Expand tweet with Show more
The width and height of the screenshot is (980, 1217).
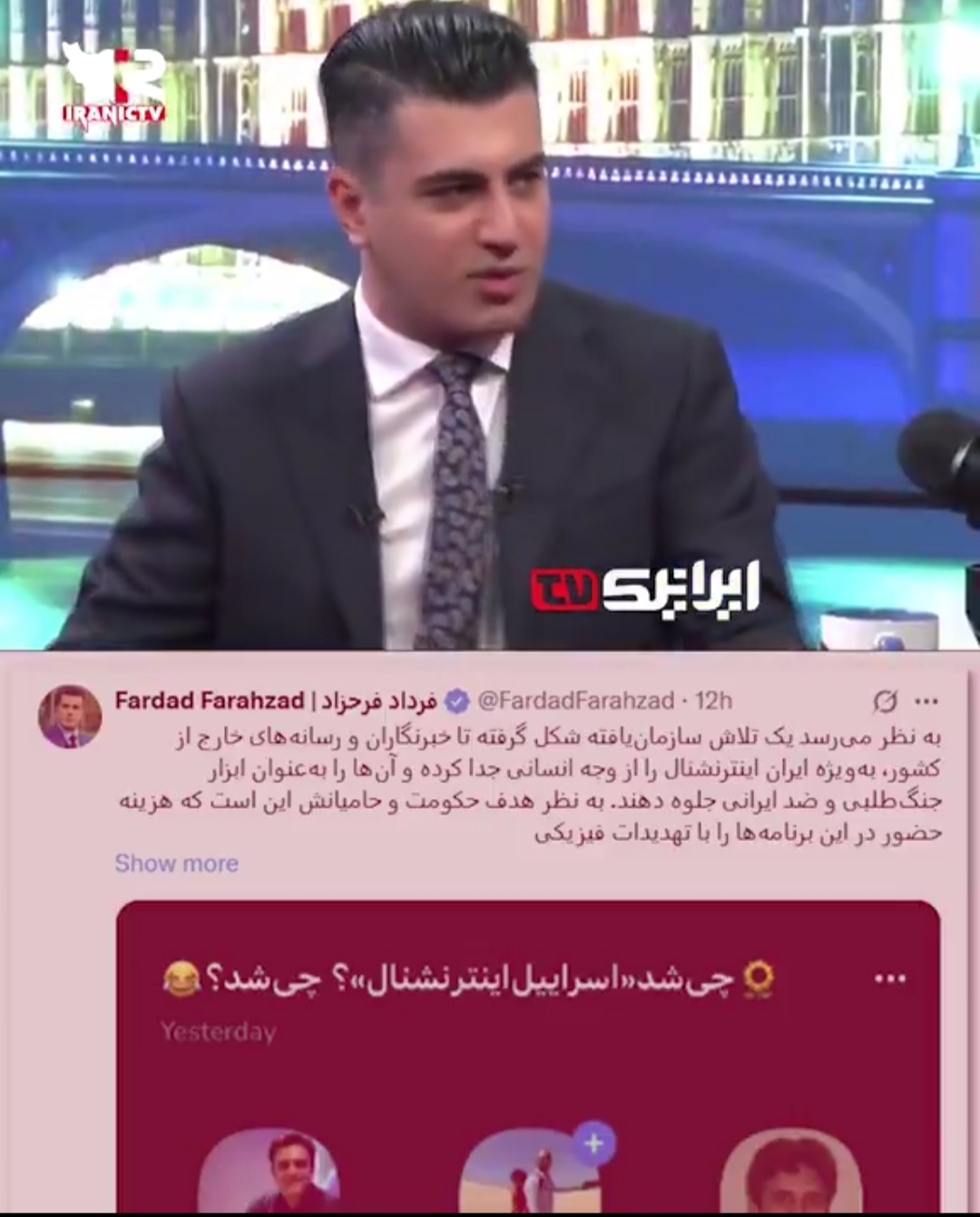(x=176, y=863)
